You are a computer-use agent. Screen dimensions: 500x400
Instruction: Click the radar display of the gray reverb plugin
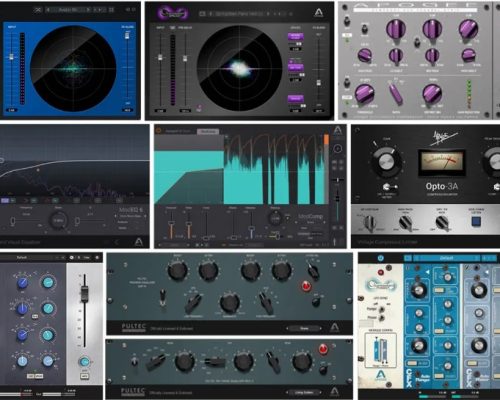pos(240,68)
